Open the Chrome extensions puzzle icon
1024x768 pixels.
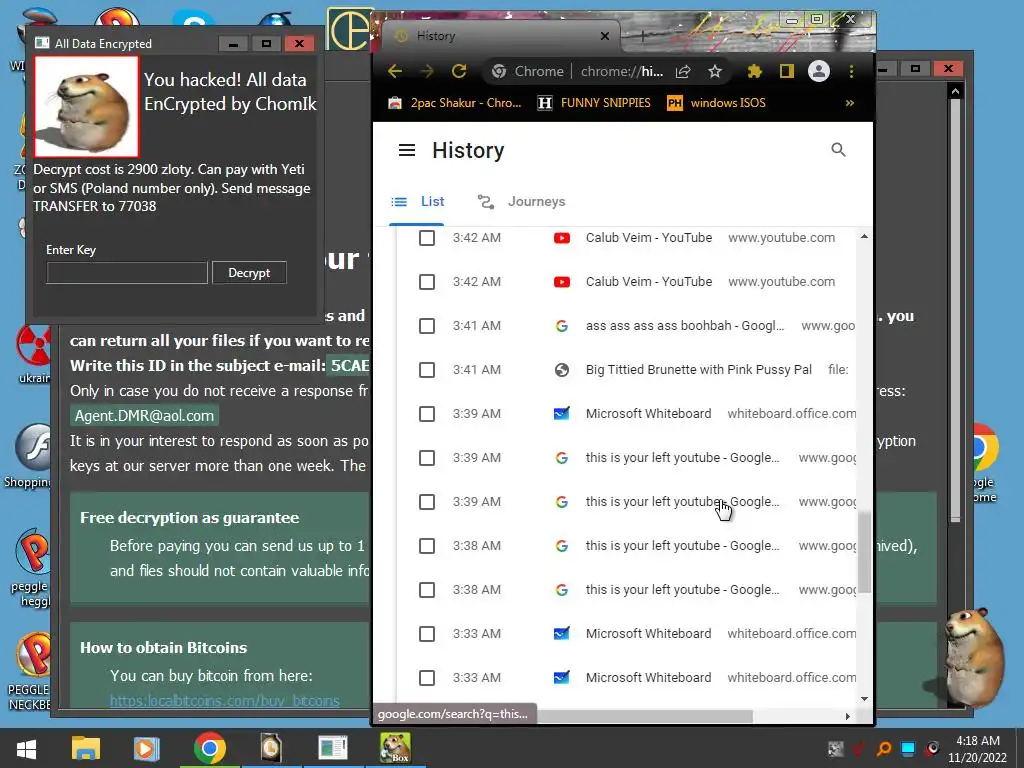coord(754,71)
